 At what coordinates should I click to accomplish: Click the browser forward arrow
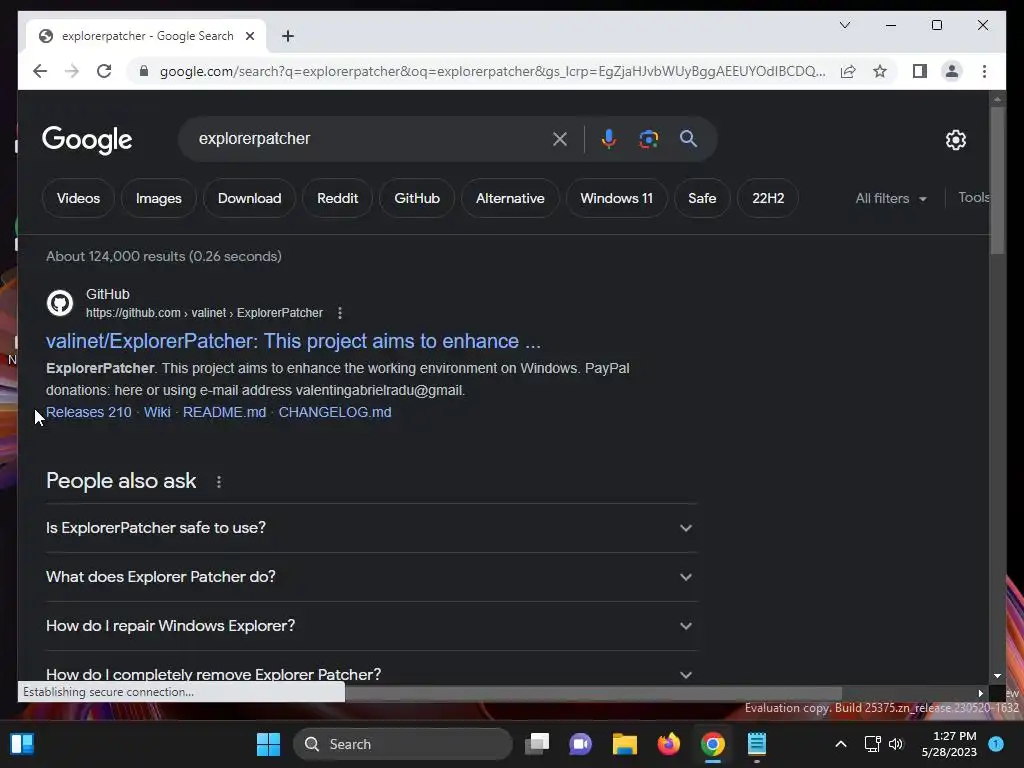[72, 71]
